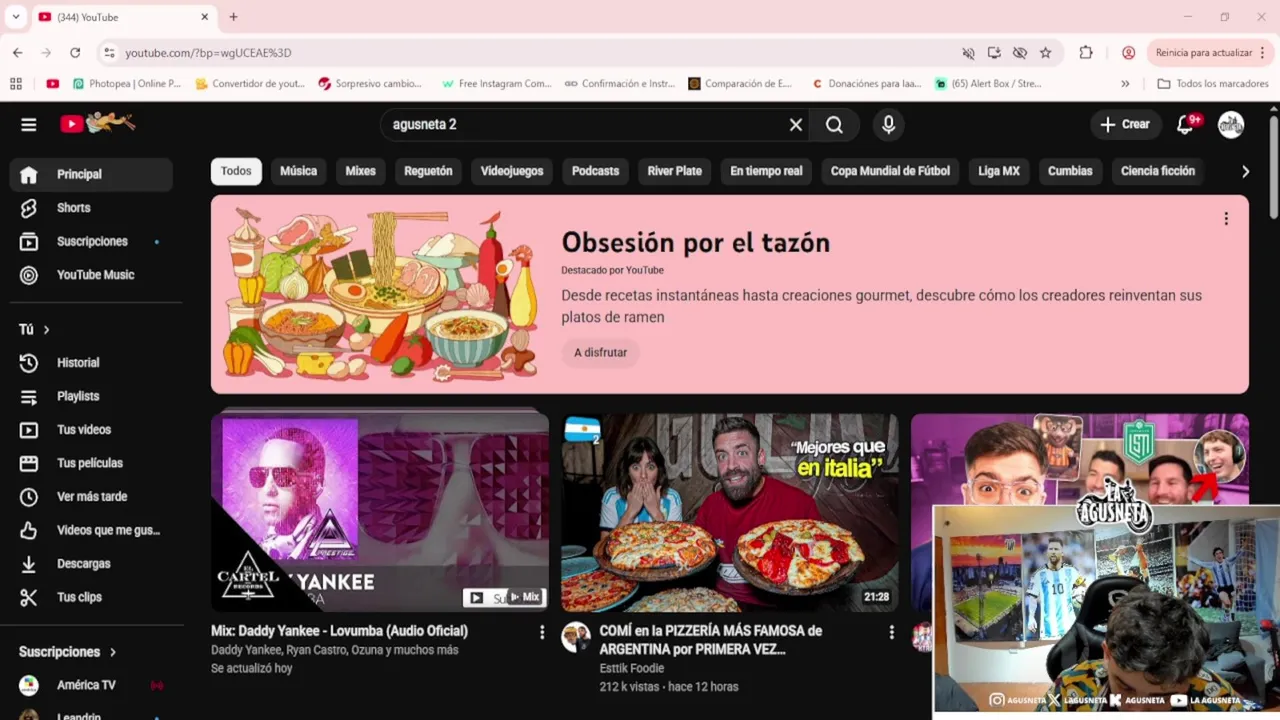Open América TV subscription channel
Image resolution: width=1280 pixels, height=720 pixels.
pyautogui.click(x=91, y=686)
